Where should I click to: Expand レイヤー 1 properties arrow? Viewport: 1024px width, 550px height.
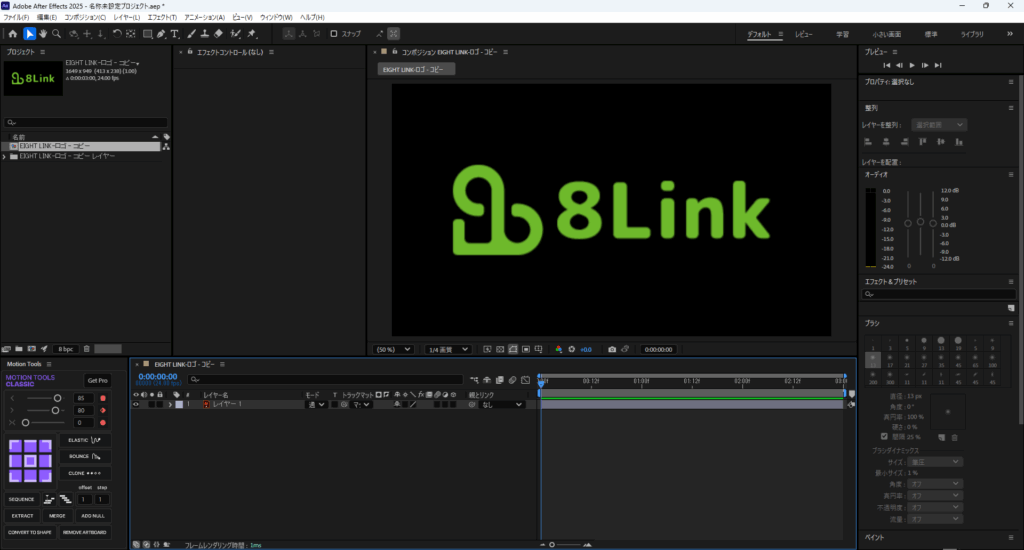coord(170,404)
